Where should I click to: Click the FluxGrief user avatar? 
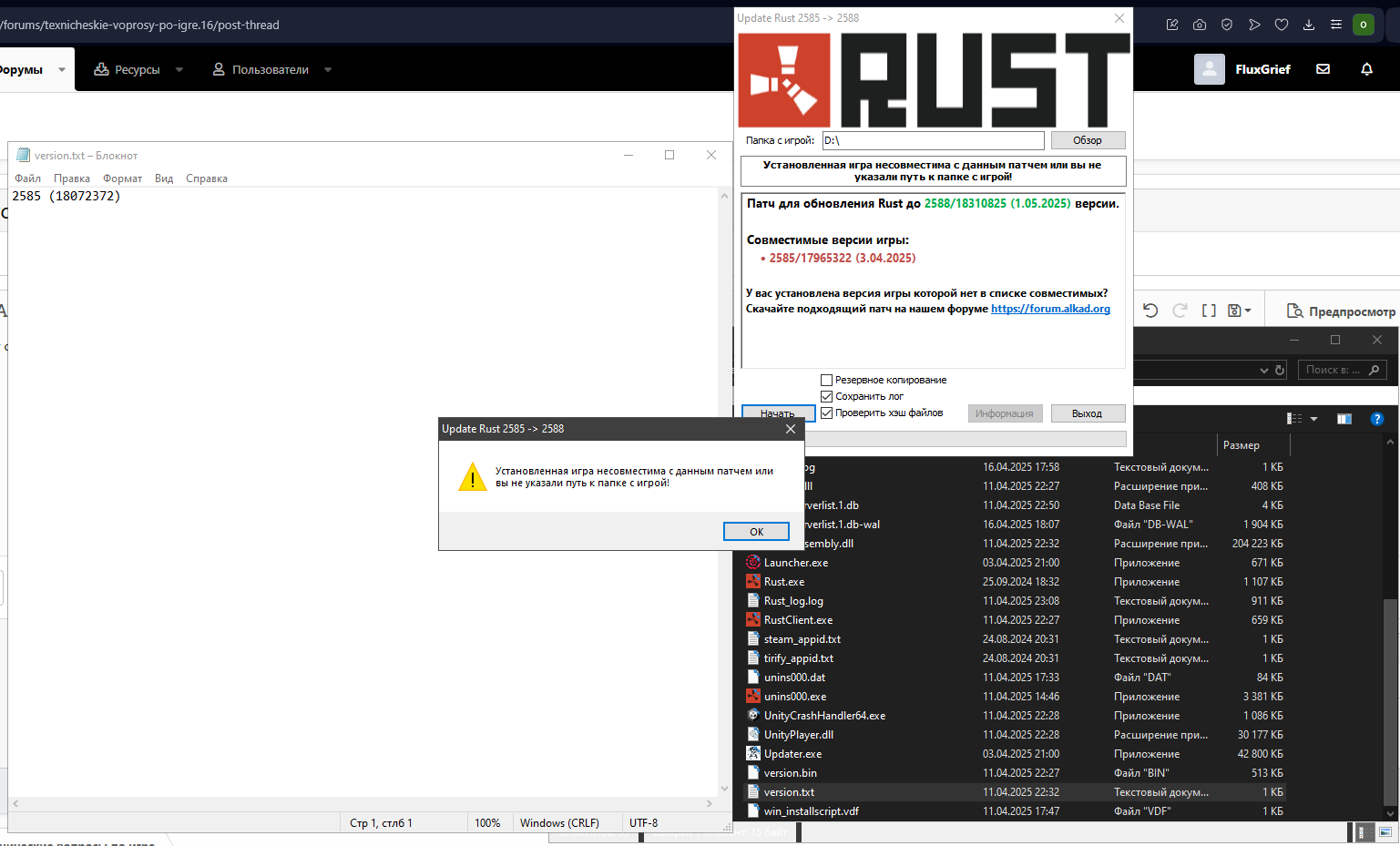[1210, 69]
